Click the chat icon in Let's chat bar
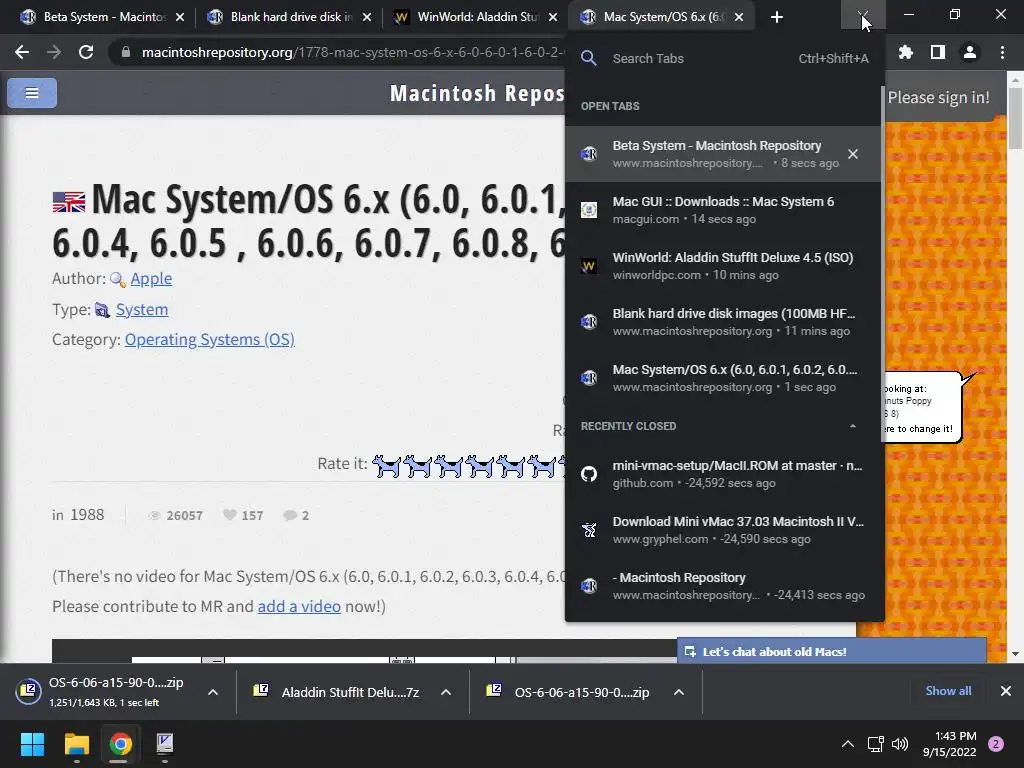This screenshot has height=768, width=1024. tap(690, 652)
